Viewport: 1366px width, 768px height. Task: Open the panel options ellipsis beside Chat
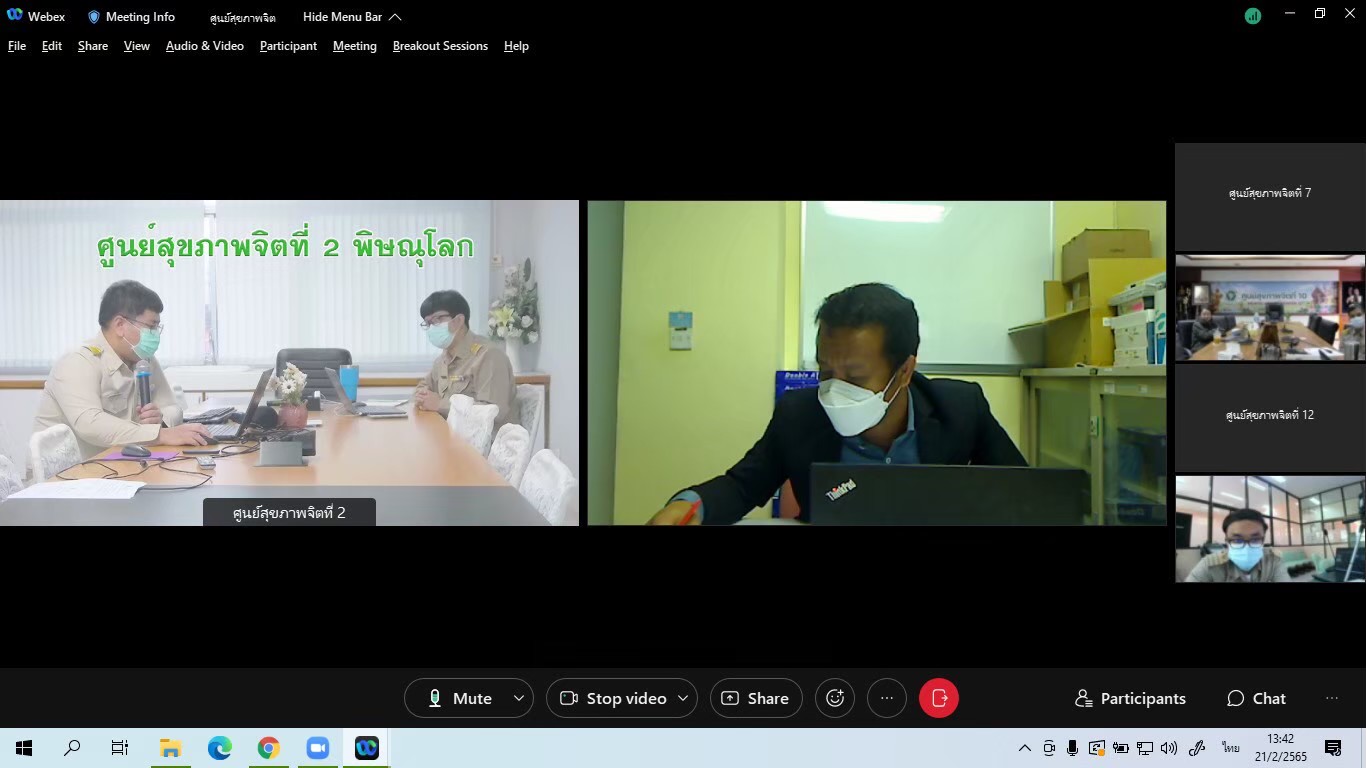pos(1331,698)
